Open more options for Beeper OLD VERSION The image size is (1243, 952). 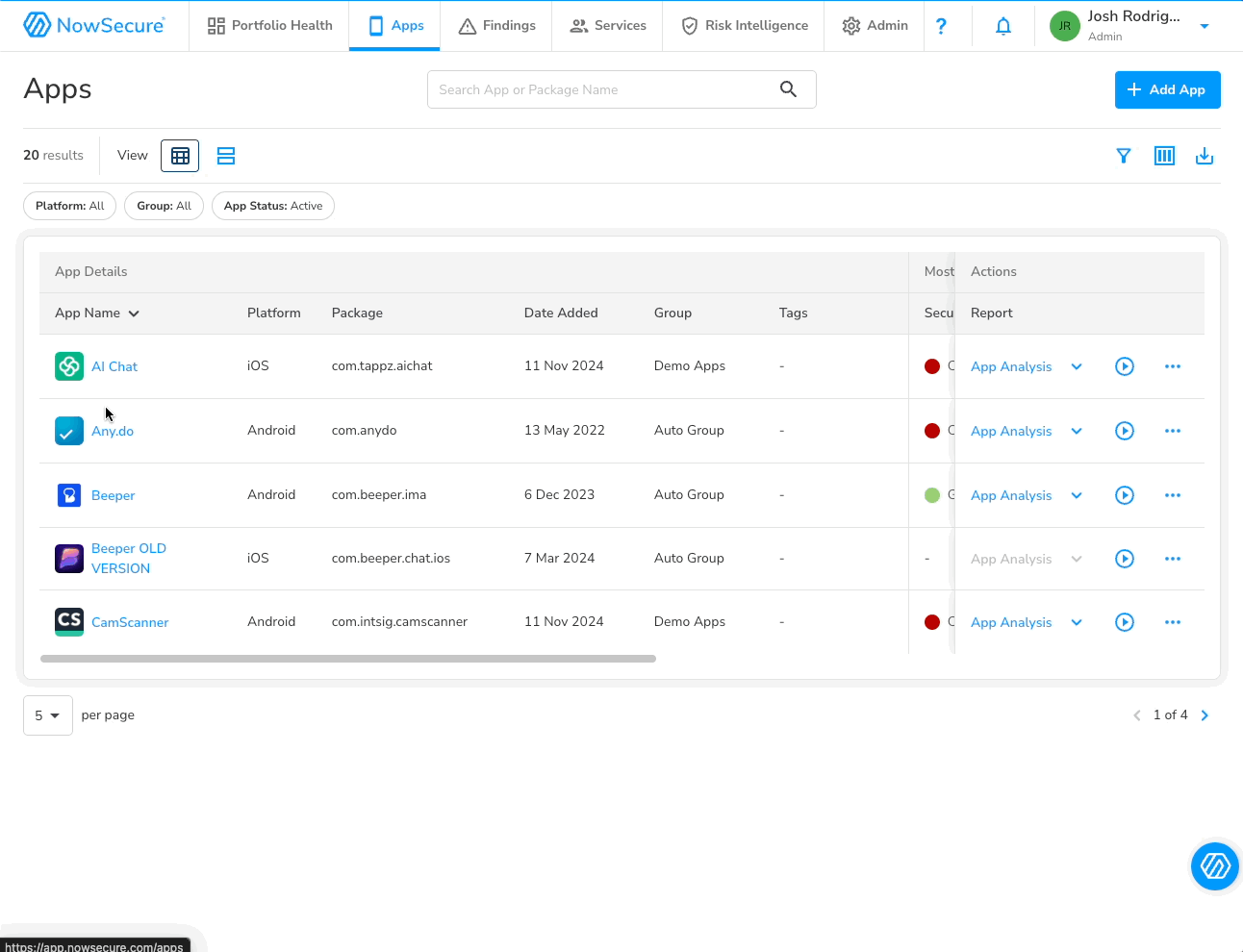(x=1173, y=559)
